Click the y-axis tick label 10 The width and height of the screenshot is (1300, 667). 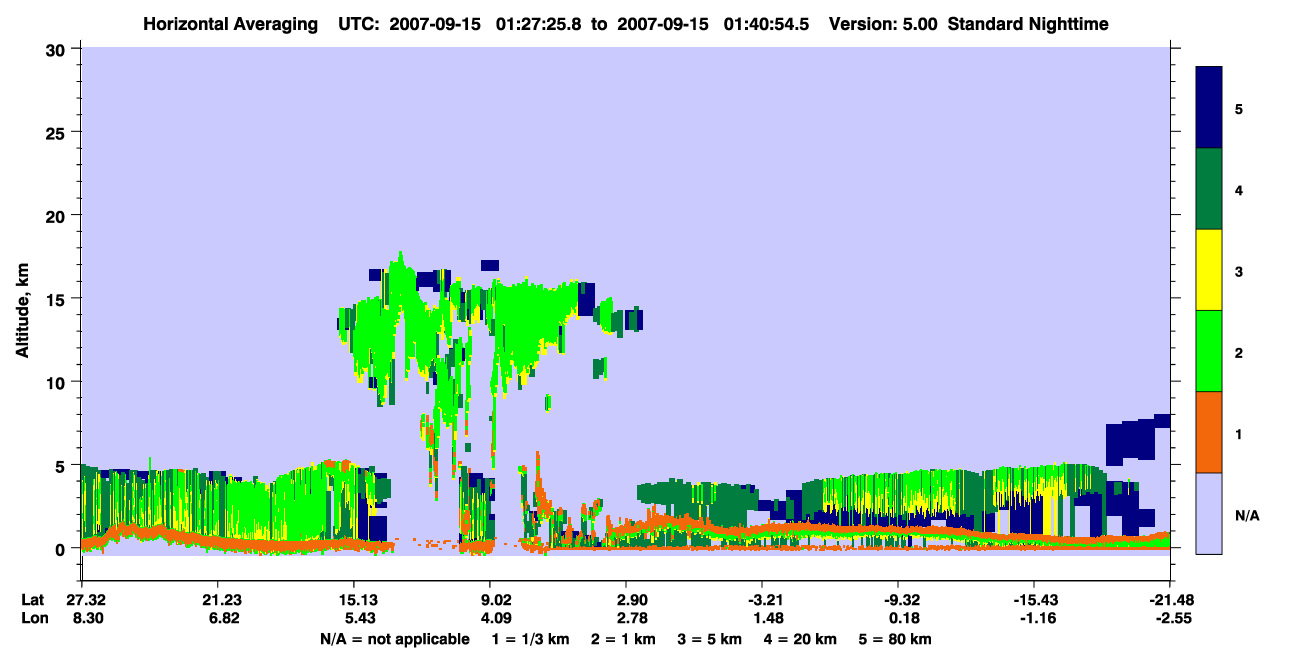tap(56, 382)
